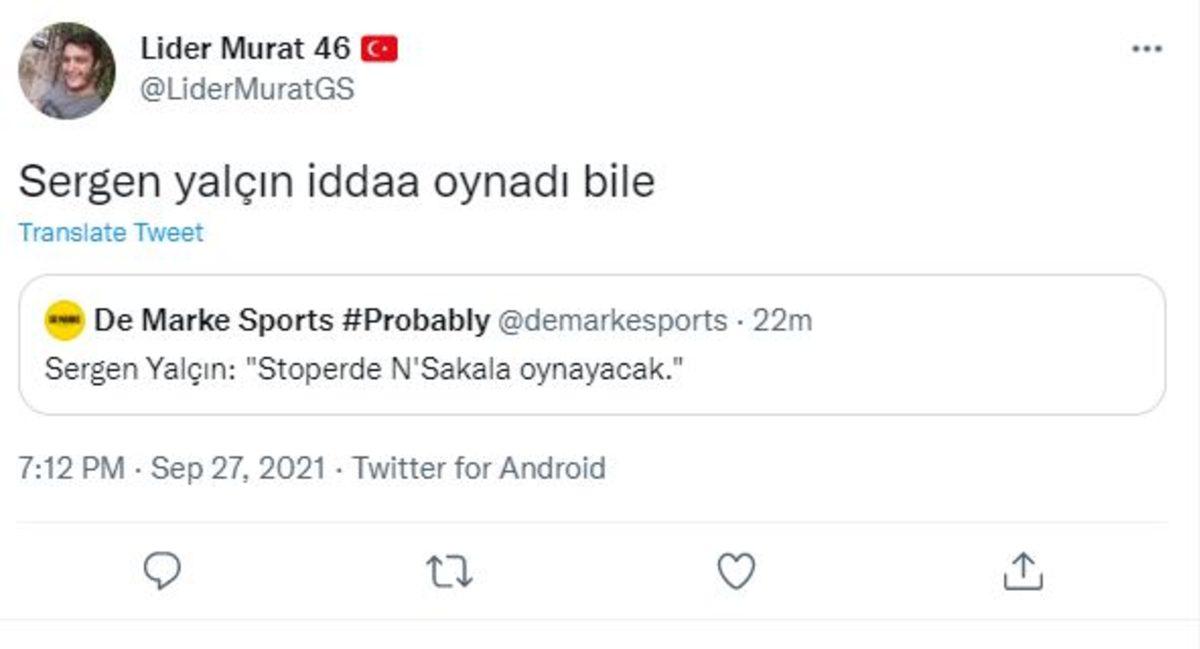Open quoted tweet's 22m timestamp
1200x649 pixels.
click(x=781, y=321)
